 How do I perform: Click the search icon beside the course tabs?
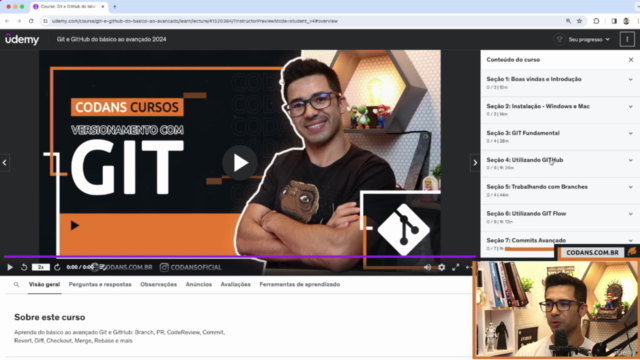tap(16, 284)
